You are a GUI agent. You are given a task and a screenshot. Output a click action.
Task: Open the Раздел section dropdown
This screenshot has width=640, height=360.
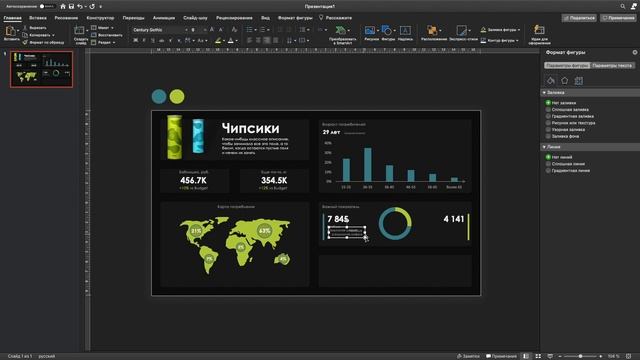point(103,42)
